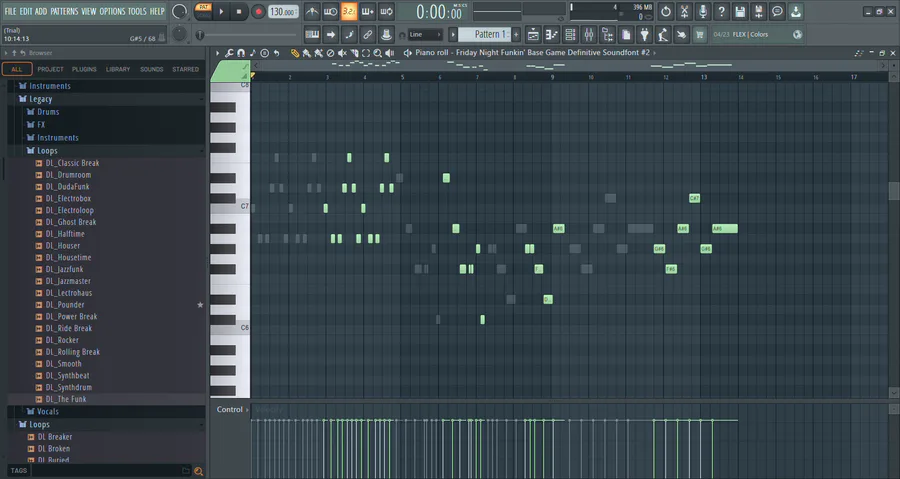Viewport: 900px width, 479px height.
Task: Open the Tempo tapper icon
Action: tap(663, 34)
